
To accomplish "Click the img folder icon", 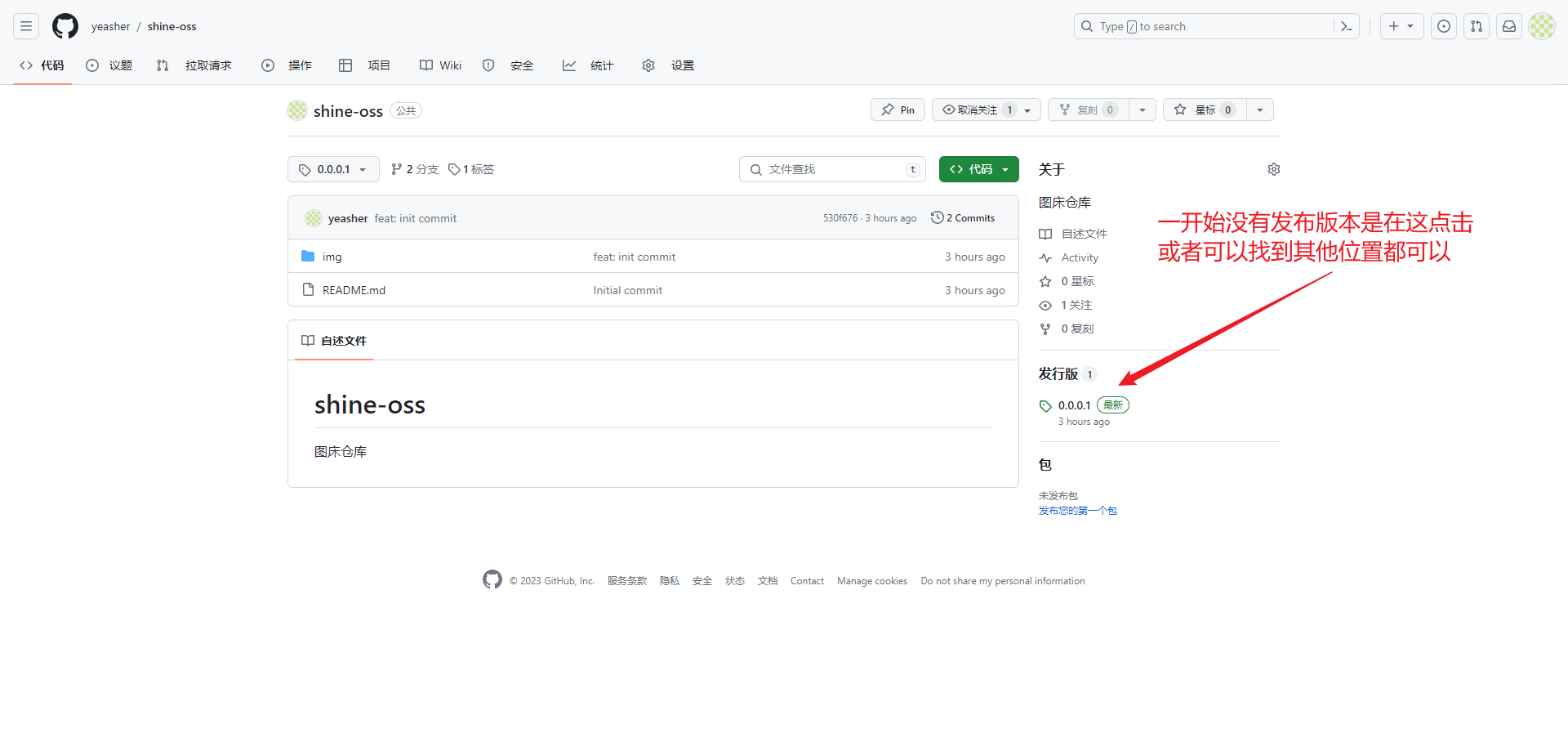I will coord(308,256).
